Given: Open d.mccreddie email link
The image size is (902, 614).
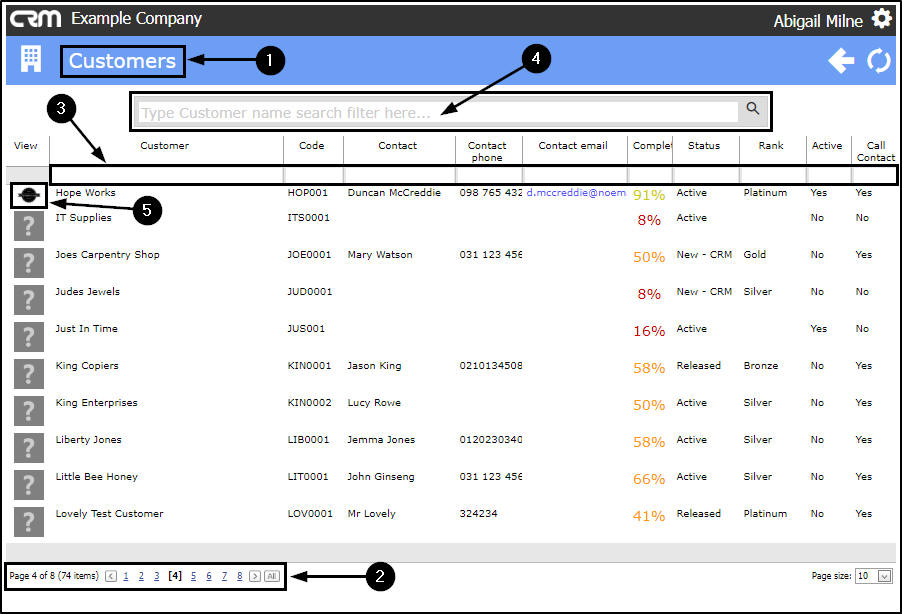Looking at the screenshot, I should [576, 193].
